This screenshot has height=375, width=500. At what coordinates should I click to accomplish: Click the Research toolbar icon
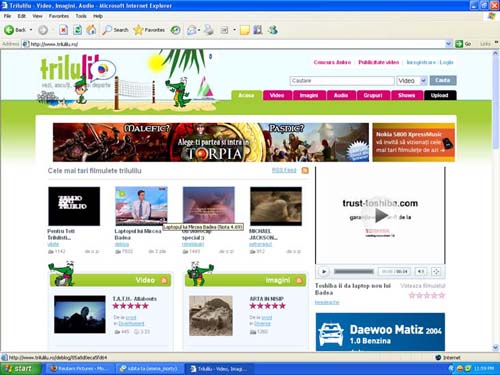258,30
